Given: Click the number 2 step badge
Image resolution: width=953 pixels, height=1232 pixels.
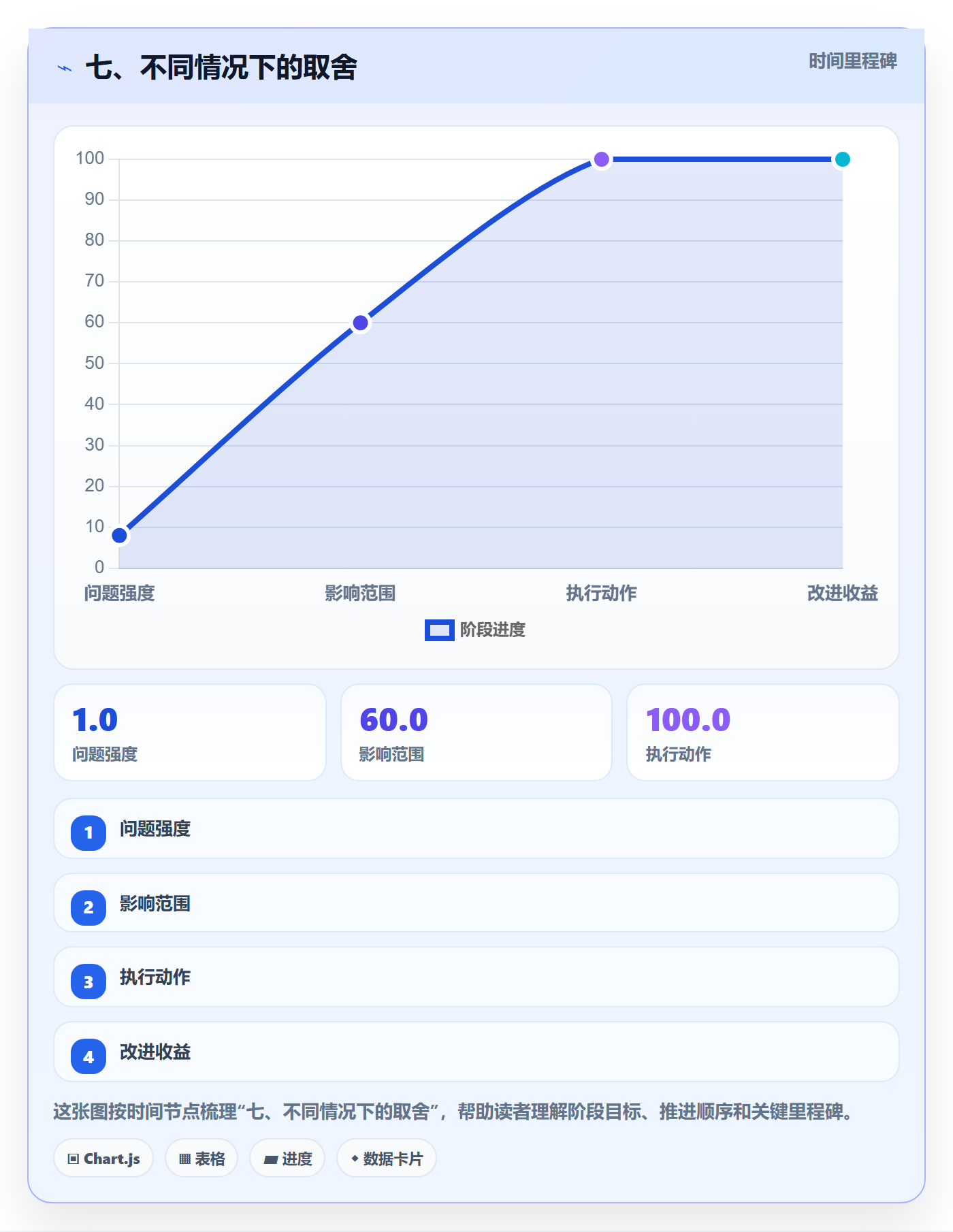Looking at the screenshot, I should [88, 907].
